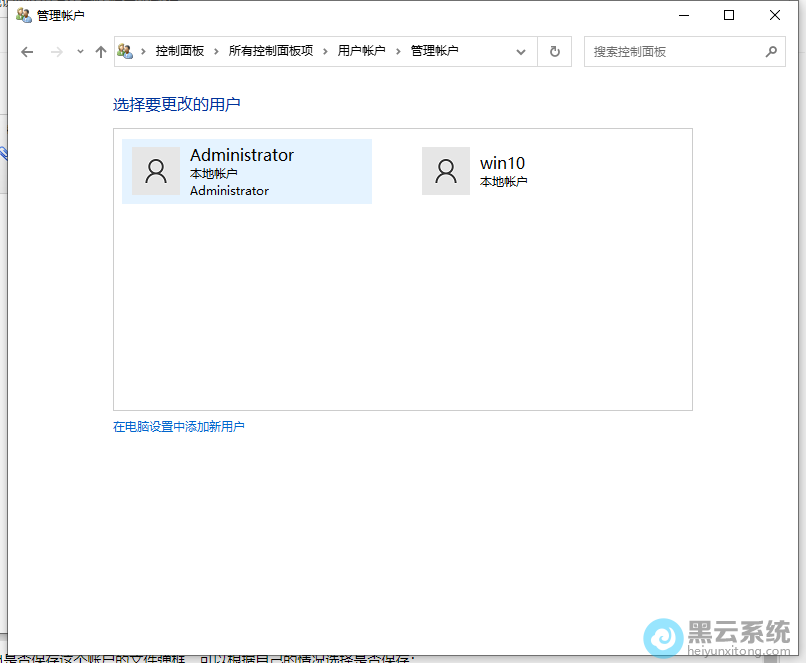The width and height of the screenshot is (806, 663).
Task: Click the Administrator account avatar picture
Action: [x=156, y=171]
